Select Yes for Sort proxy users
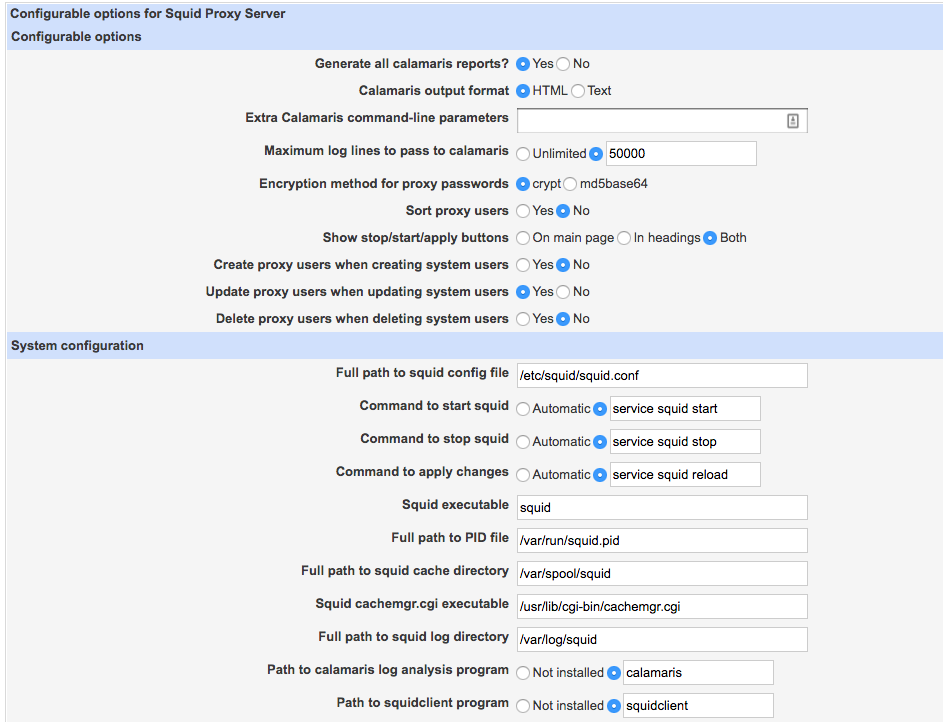943x722 pixels. point(523,211)
